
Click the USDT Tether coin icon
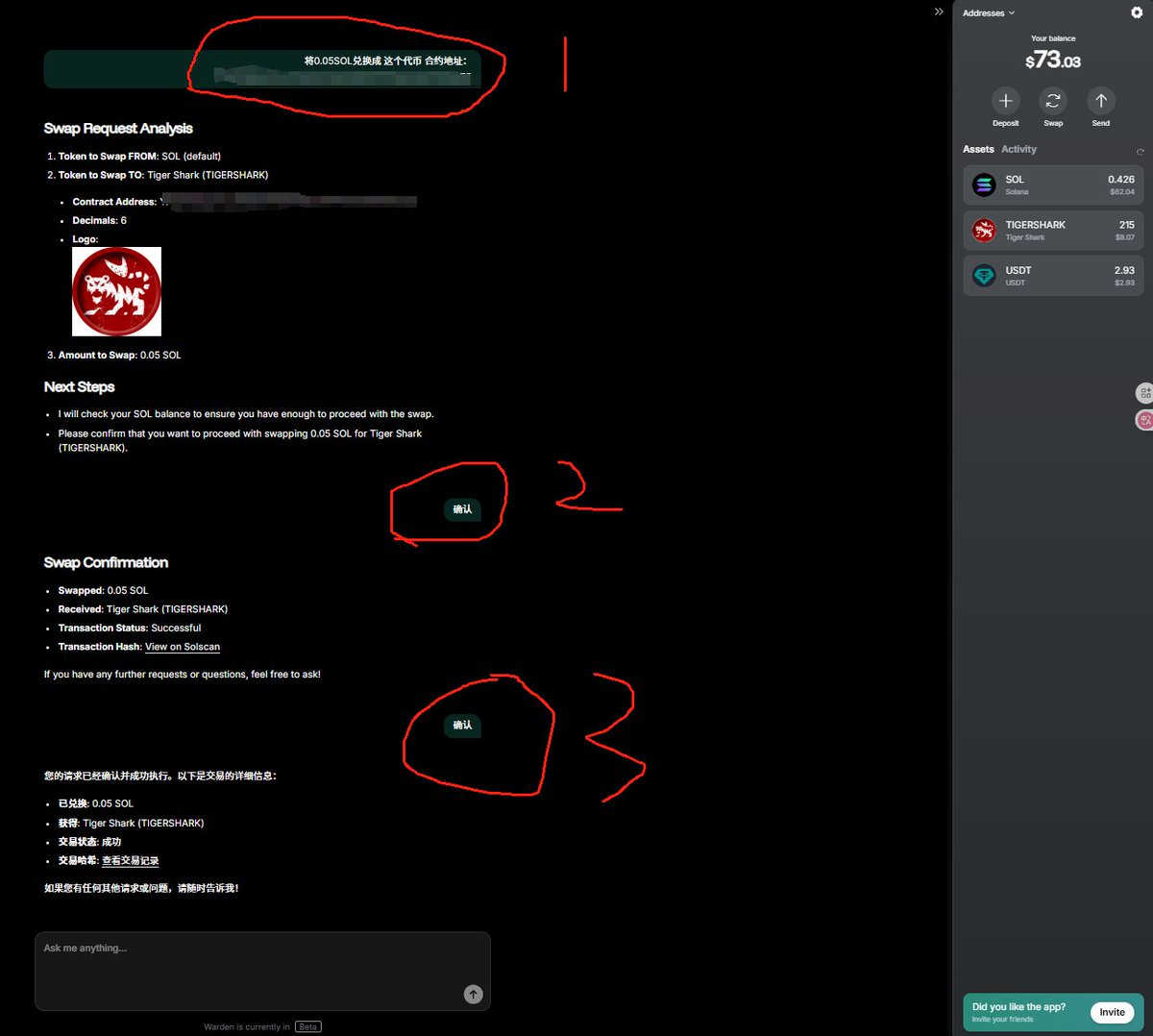(984, 276)
